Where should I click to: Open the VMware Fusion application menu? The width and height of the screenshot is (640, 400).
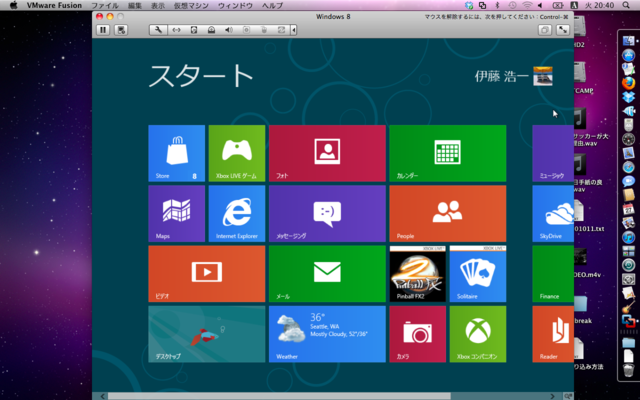[54, 5]
